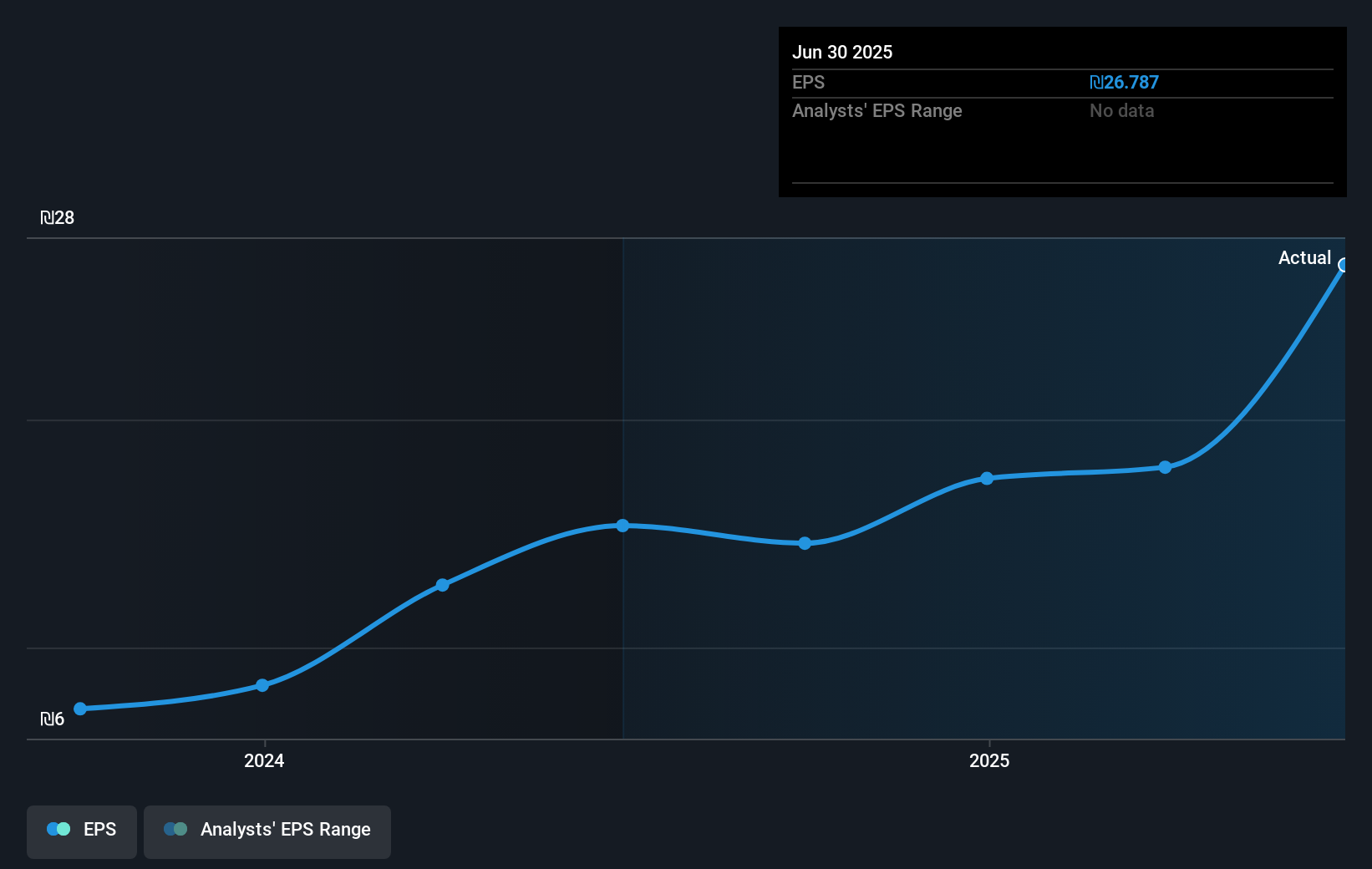
Task: Select the 2025 axis label
Action: (989, 760)
